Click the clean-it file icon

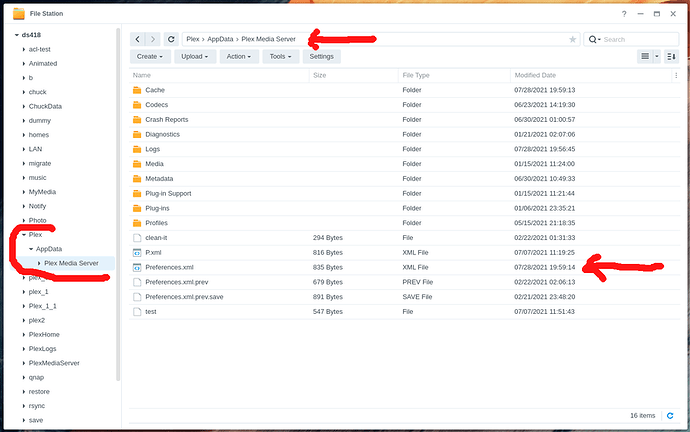[137, 238]
